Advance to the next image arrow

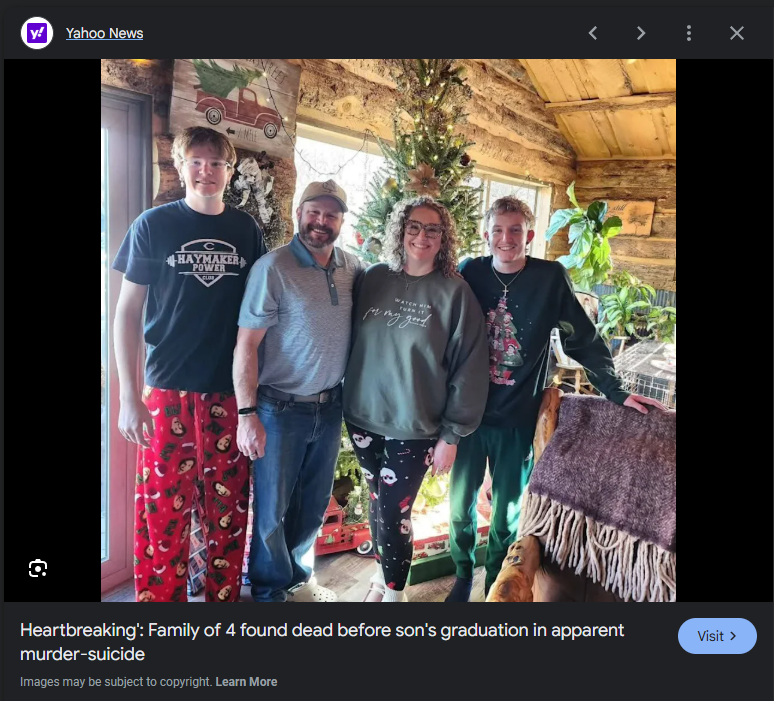[641, 33]
